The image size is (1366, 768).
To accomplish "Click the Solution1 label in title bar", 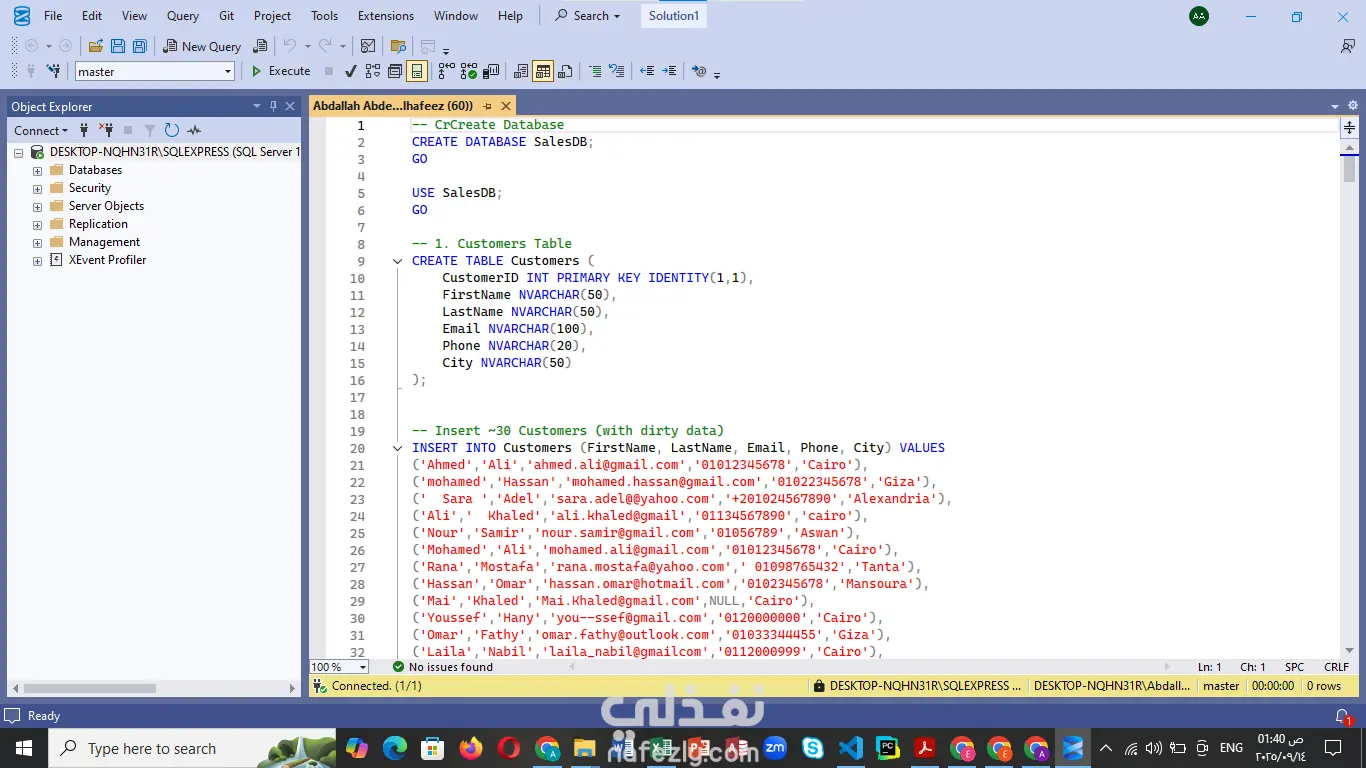I will [x=674, y=16].
